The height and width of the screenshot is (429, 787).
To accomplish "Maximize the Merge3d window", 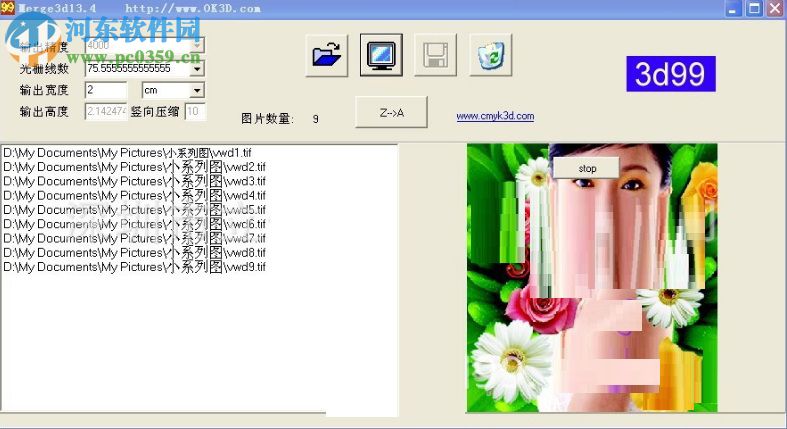I will coord(754,8).
